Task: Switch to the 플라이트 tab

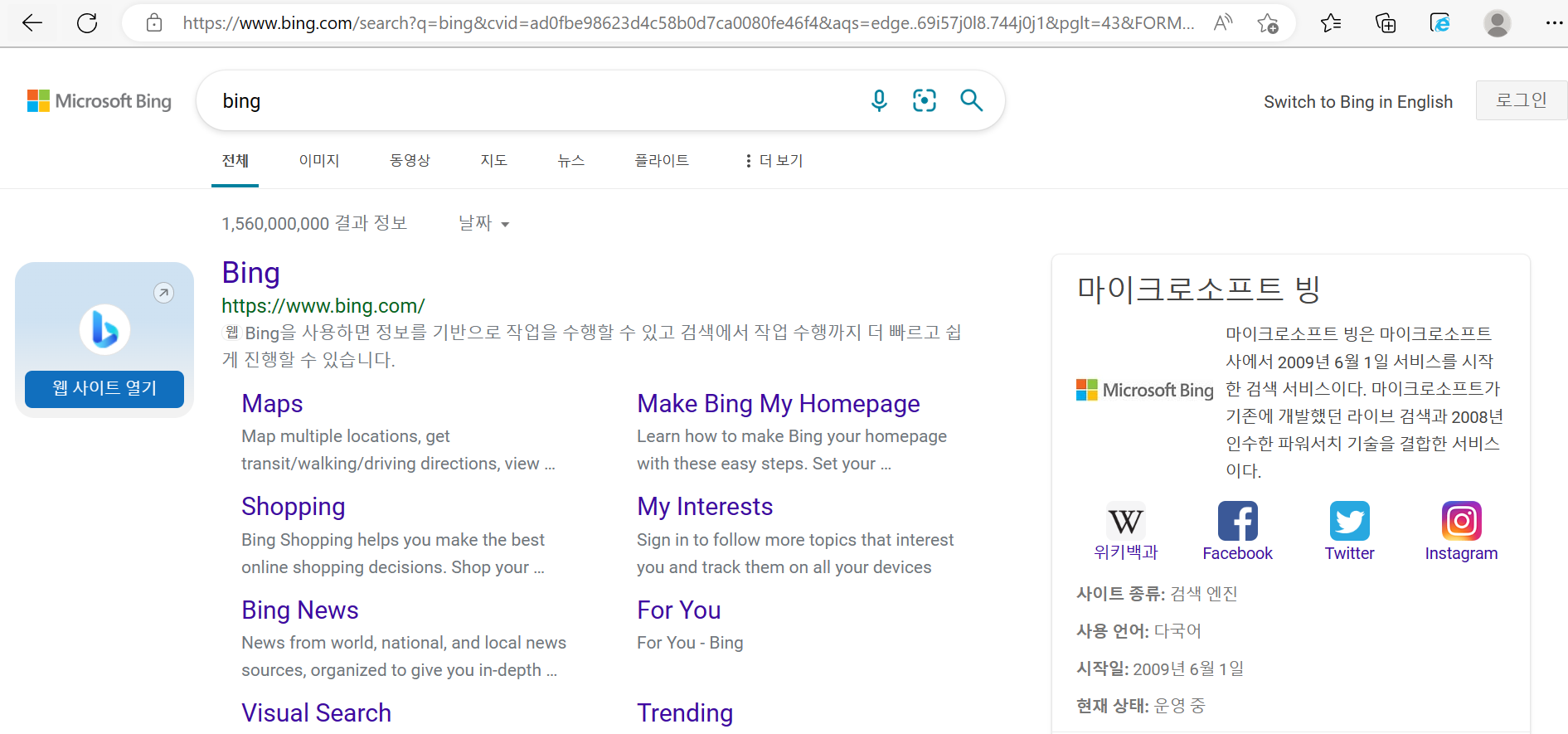Action: point(662,161)
